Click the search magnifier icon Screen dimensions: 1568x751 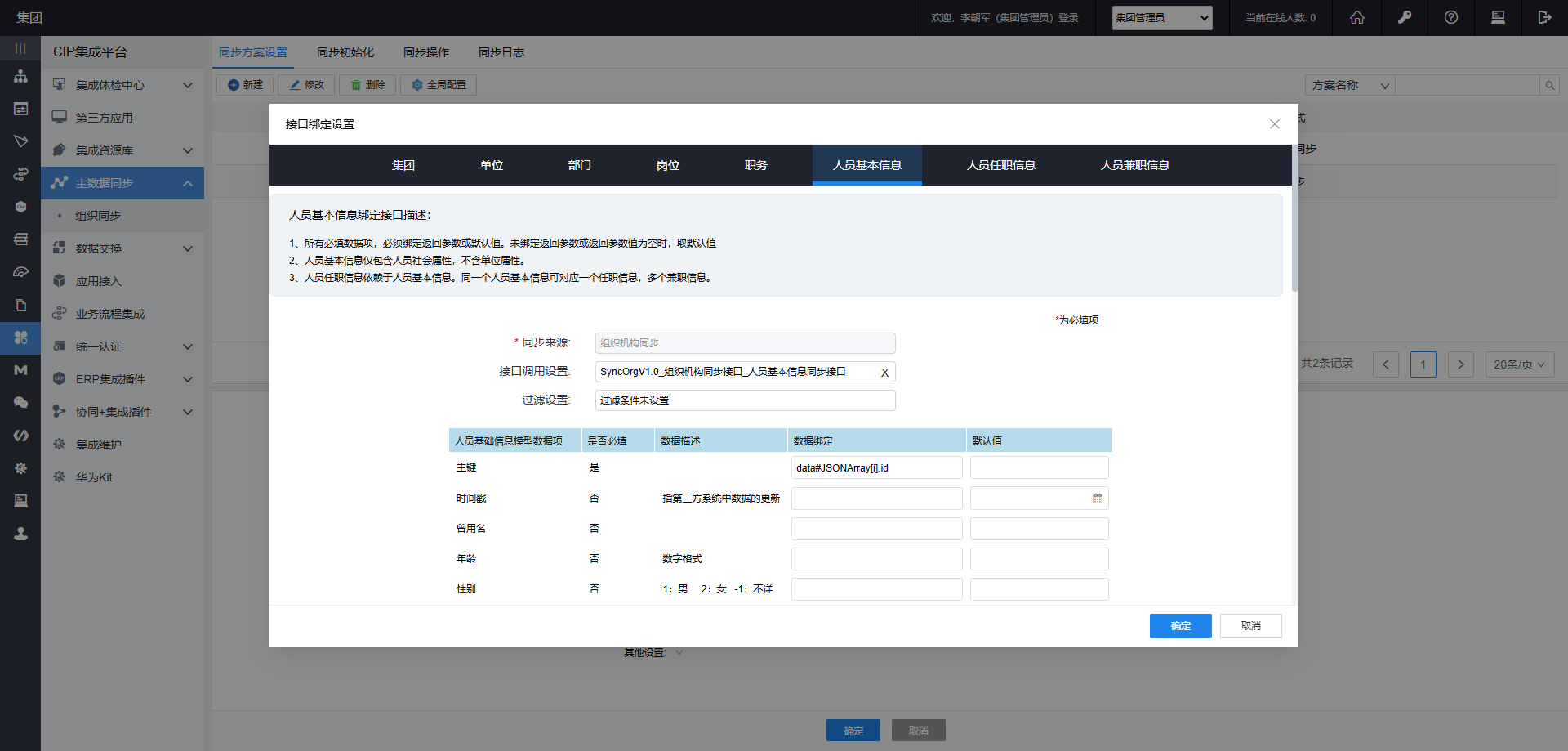1549,85
